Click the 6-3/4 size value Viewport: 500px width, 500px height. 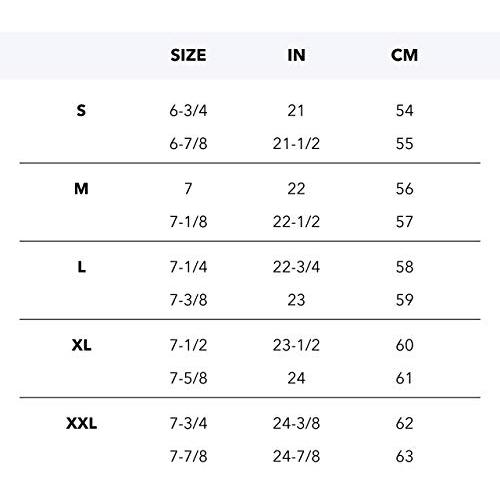point(188,111)
